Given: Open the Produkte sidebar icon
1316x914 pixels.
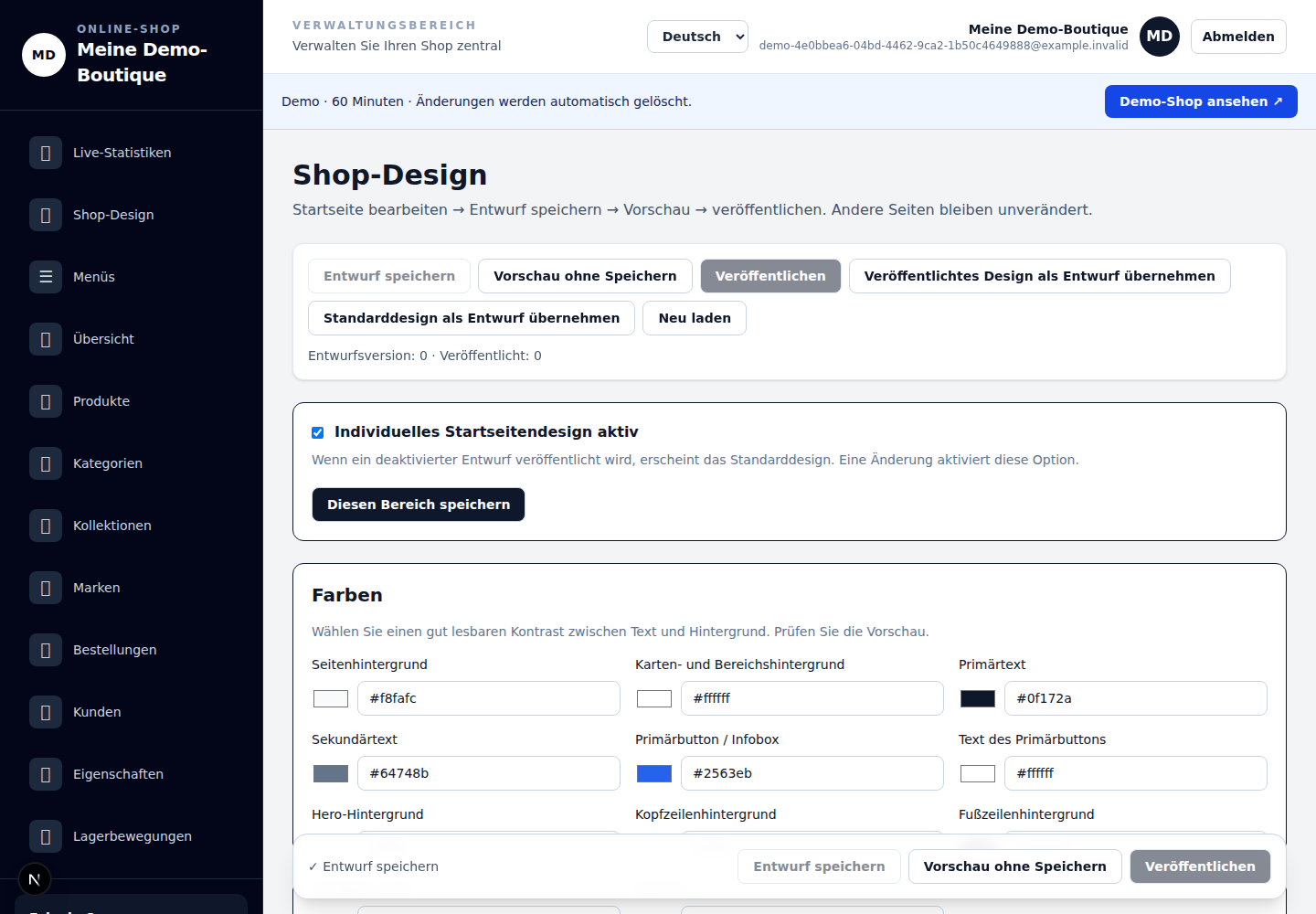Looking at the screenshot, I should [x=46, y=401].
